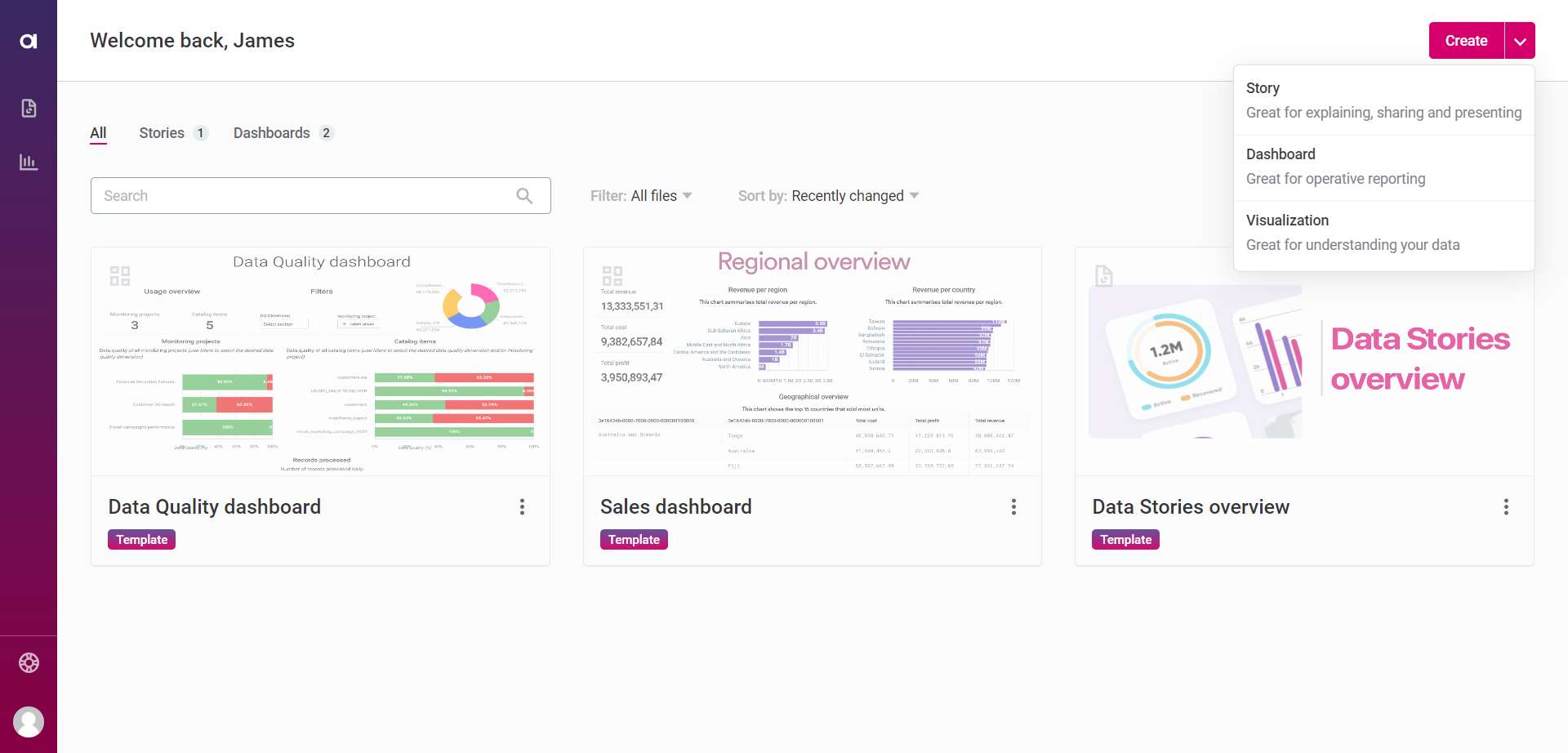The height and width of the screenshot is (753, 1568).
Task: Open the Data Quality dashboard options menu
Action: 522,506
